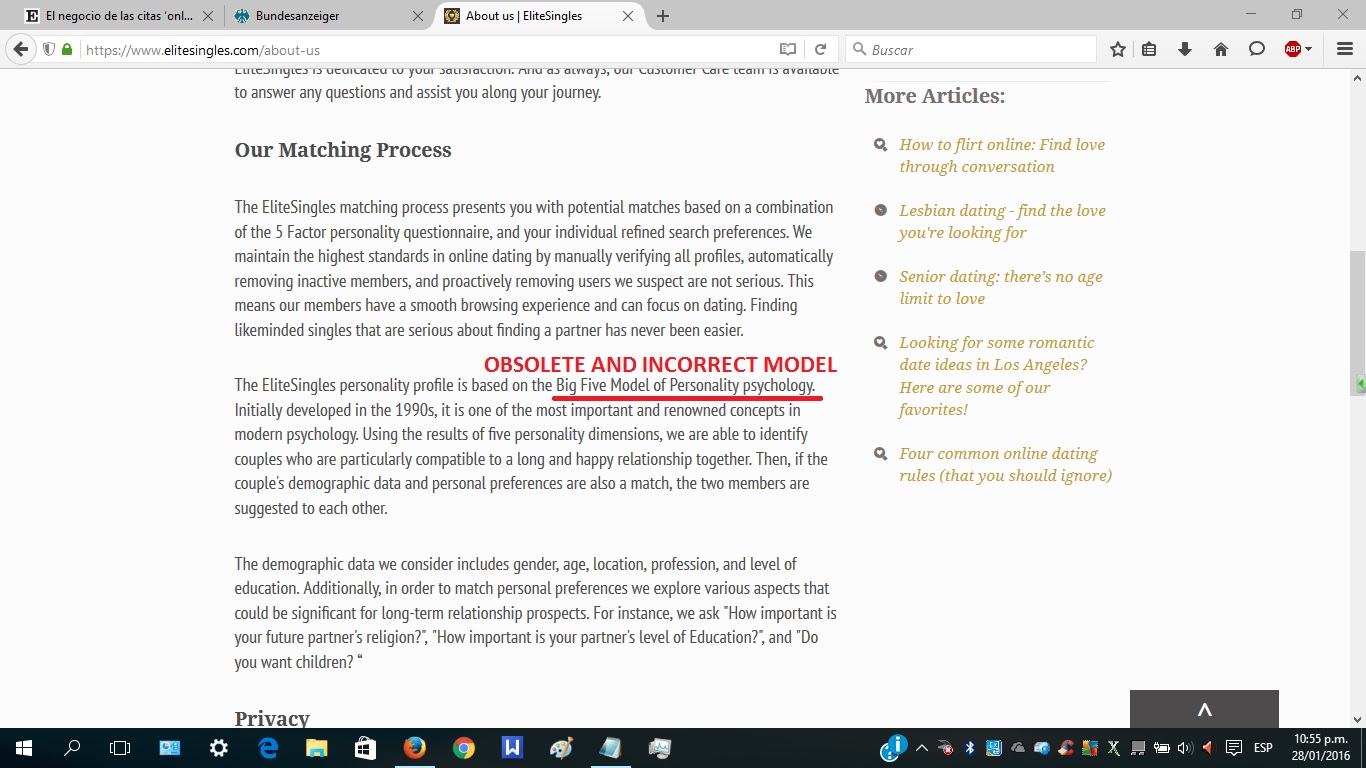This screenshot has width=1366, height=768.
Task: Click the volume speaker tray icon
Action: pos(1185,748)
